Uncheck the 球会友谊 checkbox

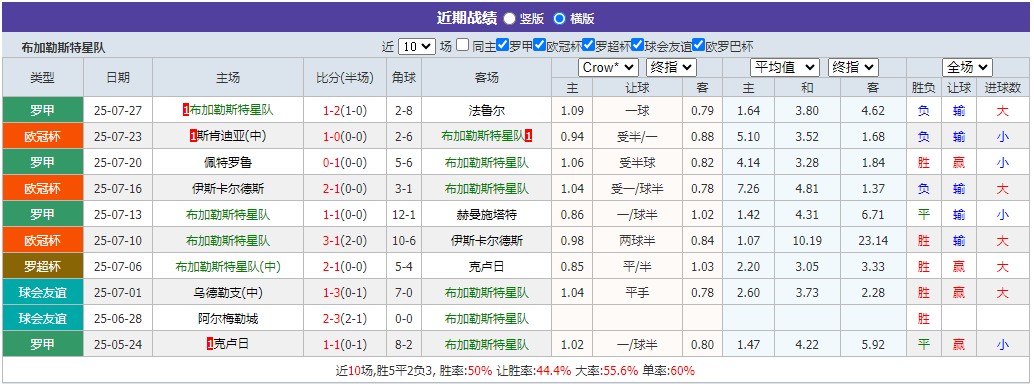click(637, 46)
